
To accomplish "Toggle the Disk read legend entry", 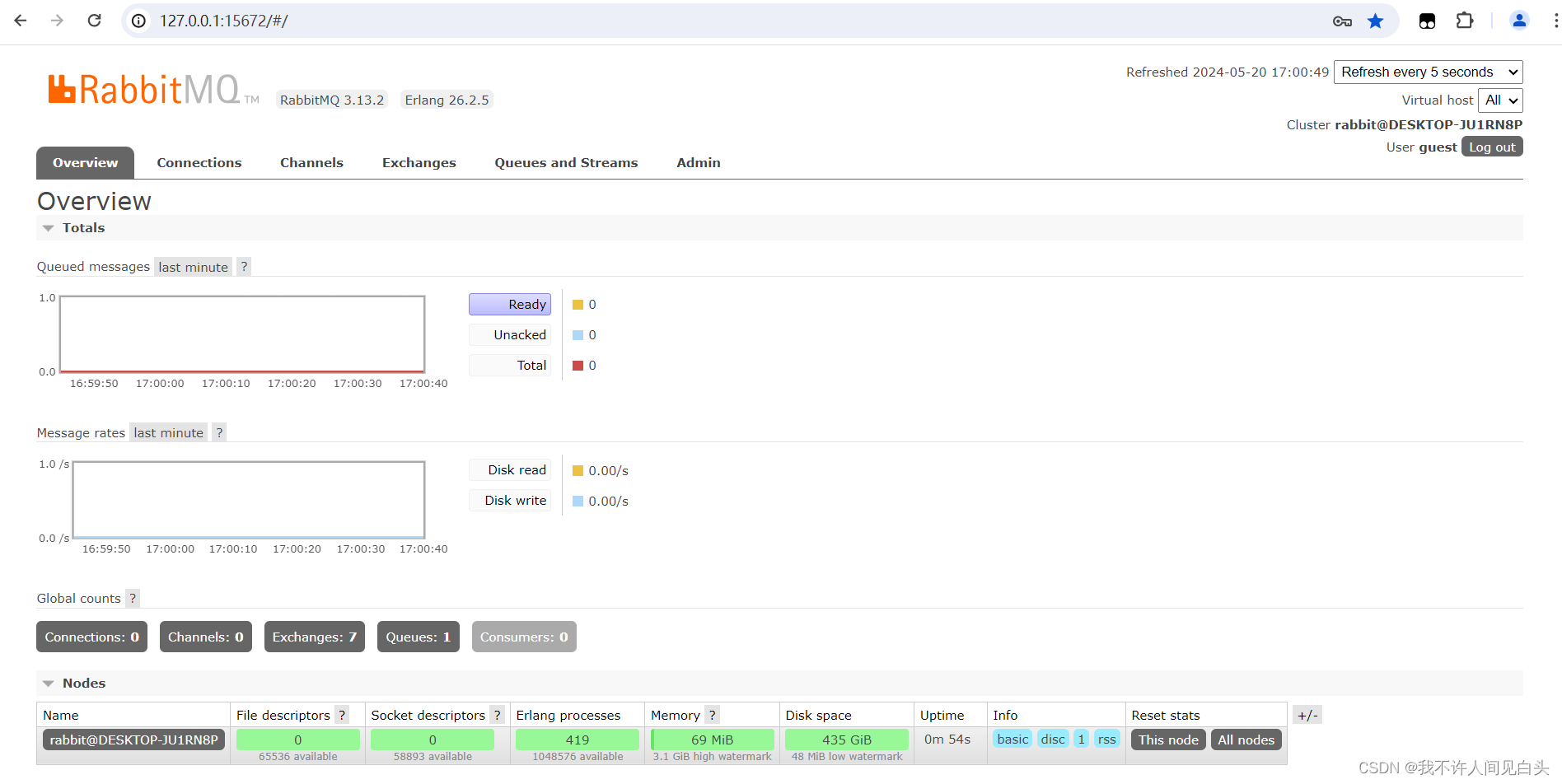I will coord(510,470).
